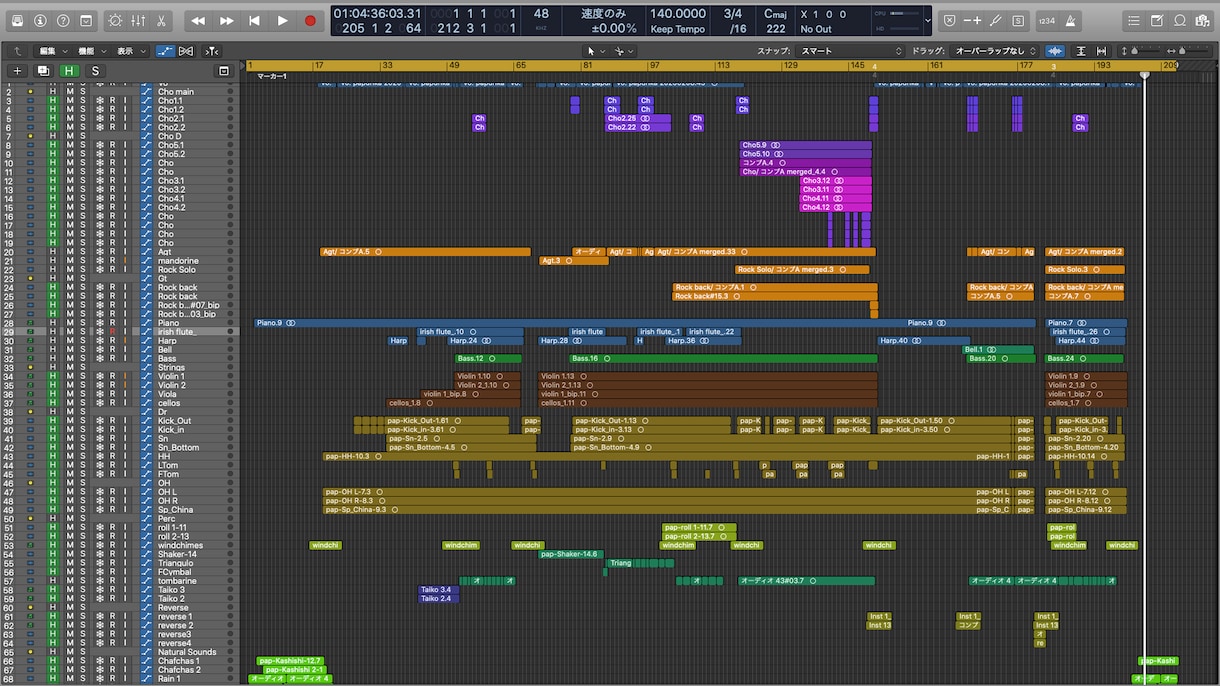1220x686 pixels.
Task: Enable the control bar Solo button
Action: tap(1018, 20)
